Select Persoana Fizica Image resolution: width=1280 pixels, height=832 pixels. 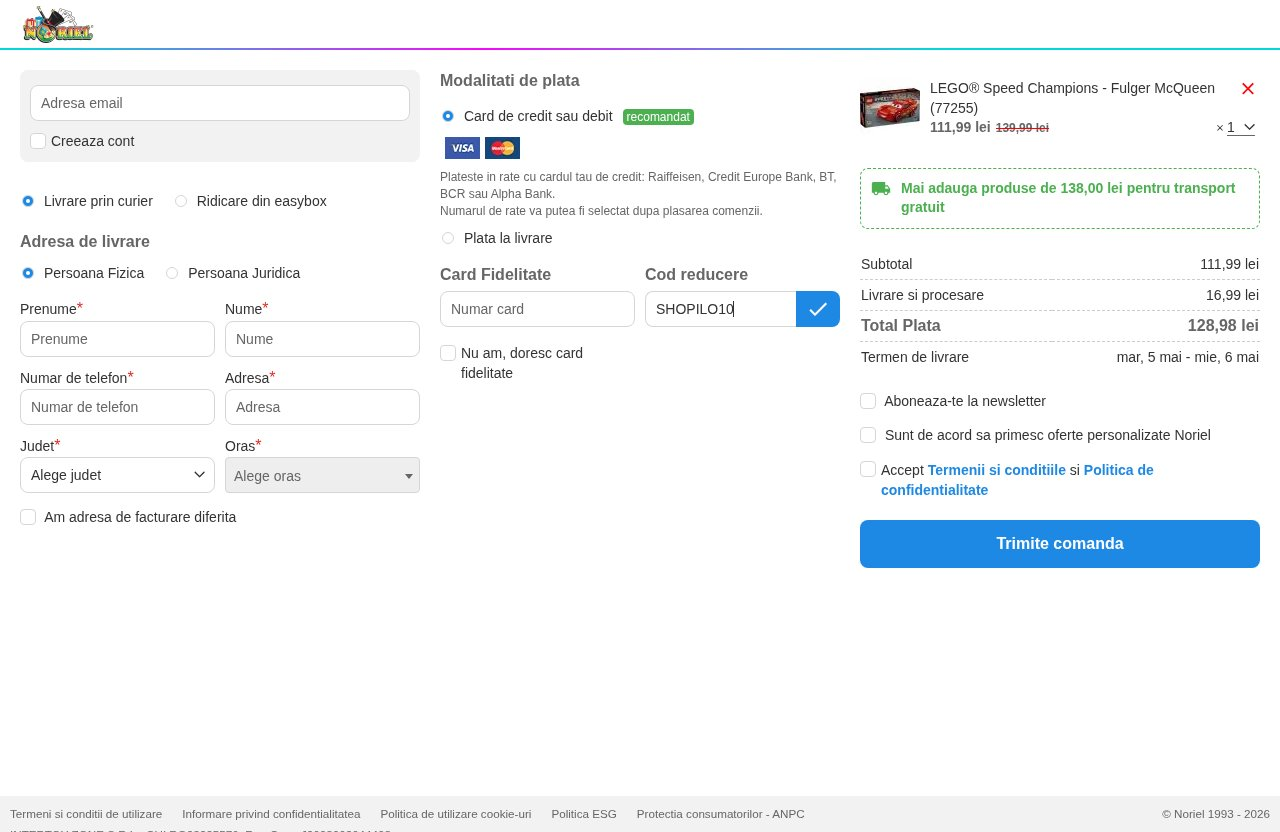click(28, 273)
